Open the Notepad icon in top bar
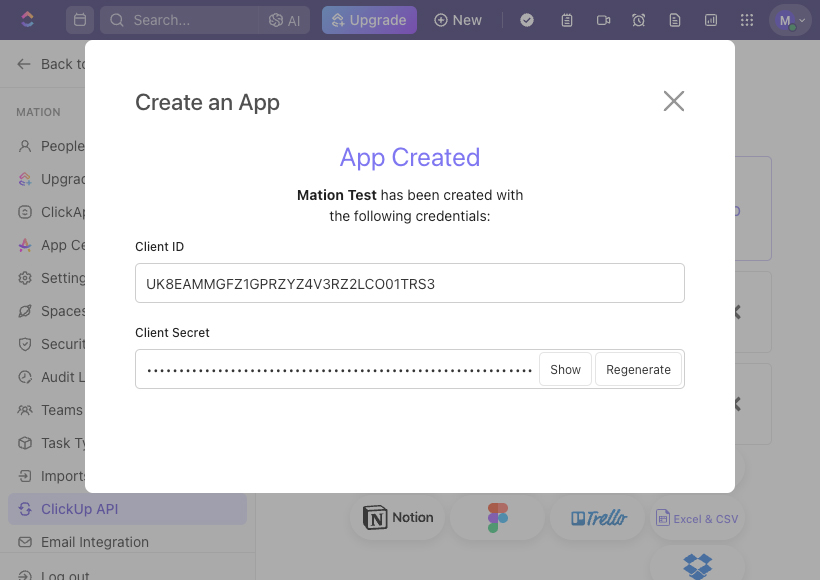This screenshot has width=820, height=580. pos(567,20)
